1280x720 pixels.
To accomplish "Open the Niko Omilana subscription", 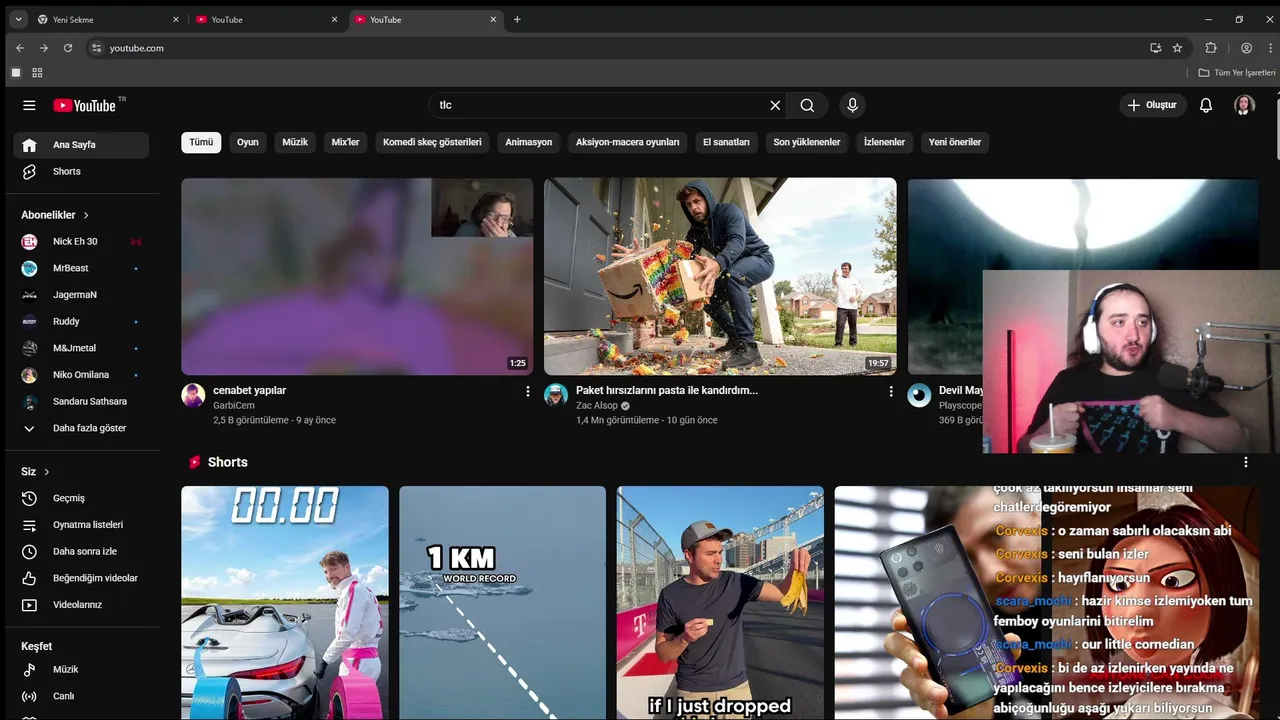I will click(x=81, y=375).
